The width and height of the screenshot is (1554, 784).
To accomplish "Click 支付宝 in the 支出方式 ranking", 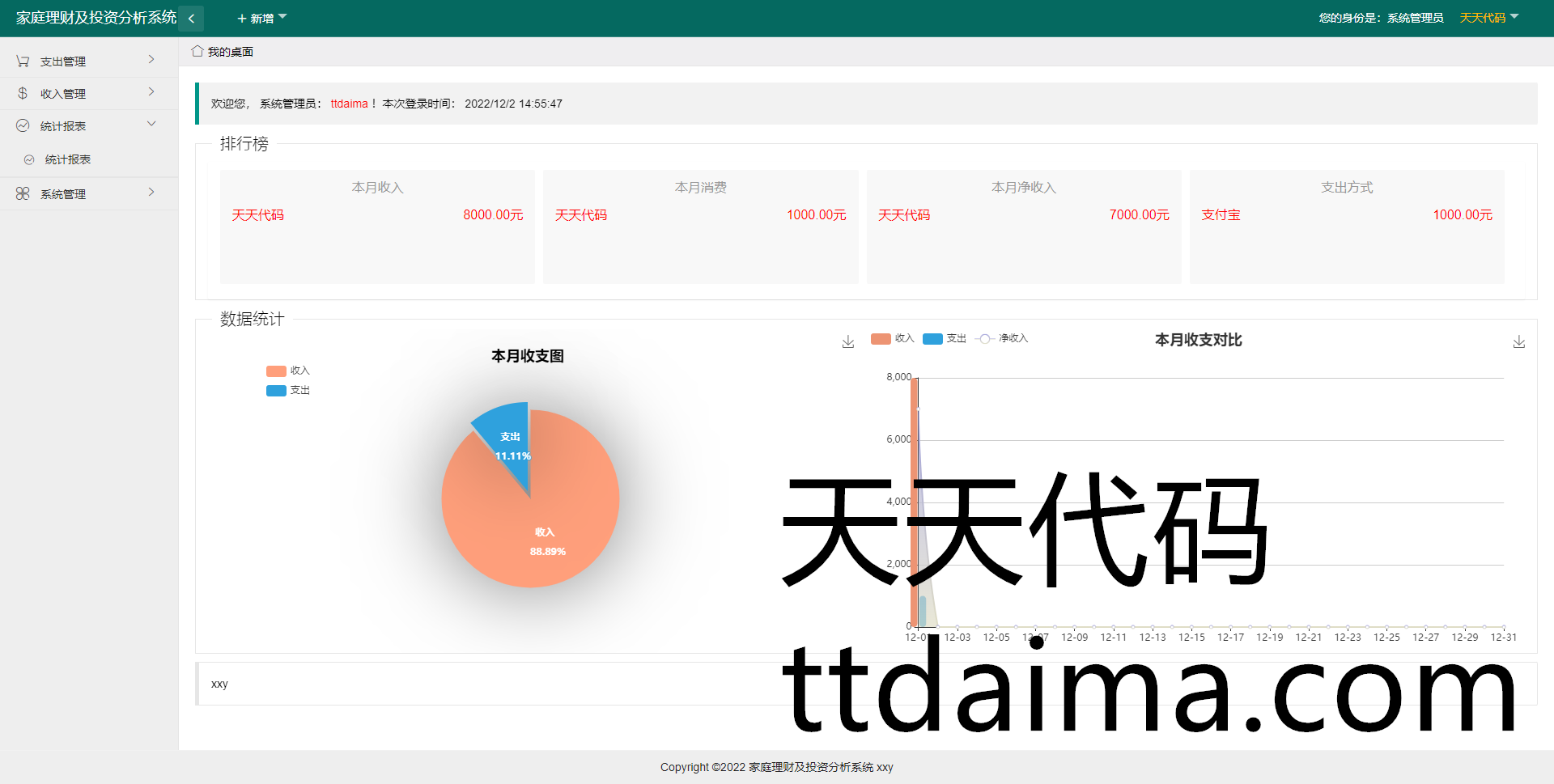I will (x=1221, y=214).
